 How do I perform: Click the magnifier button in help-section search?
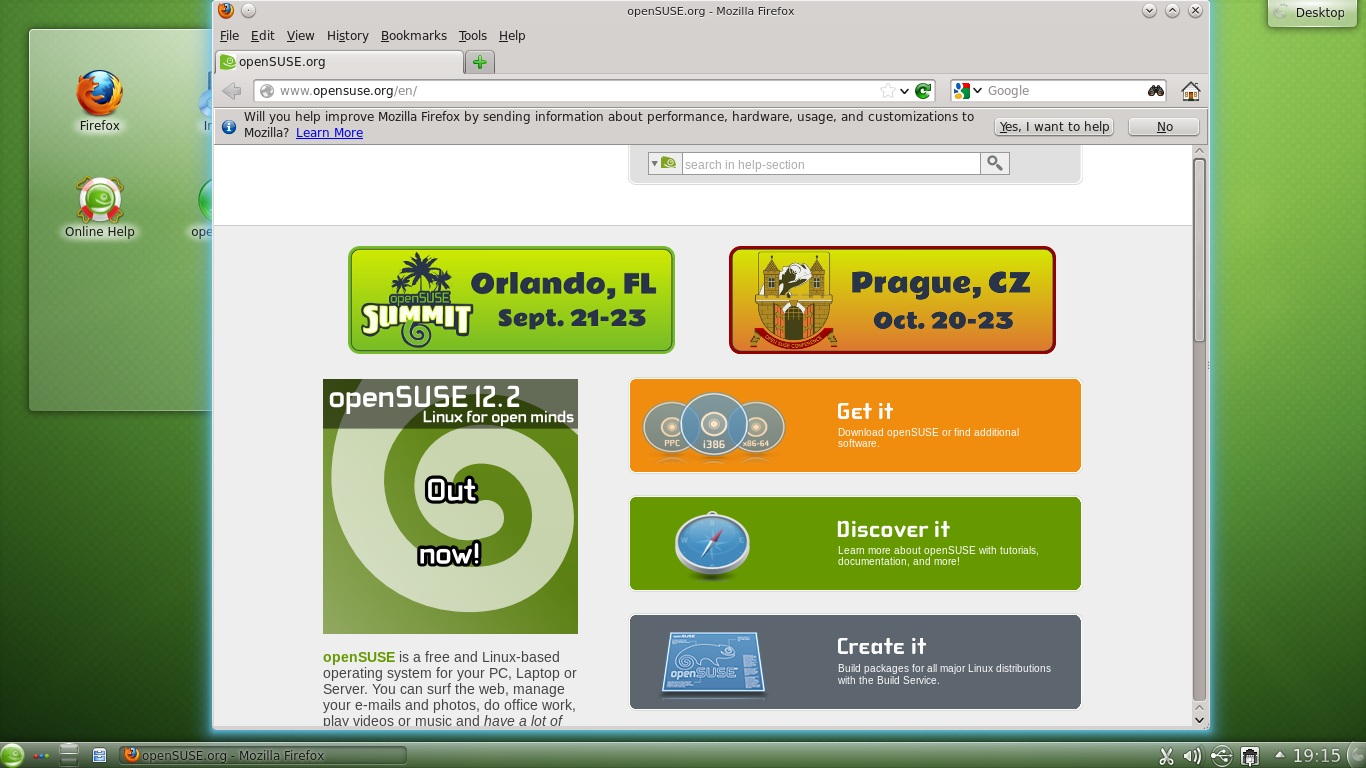pyautogui.click(x=995, y=163)
